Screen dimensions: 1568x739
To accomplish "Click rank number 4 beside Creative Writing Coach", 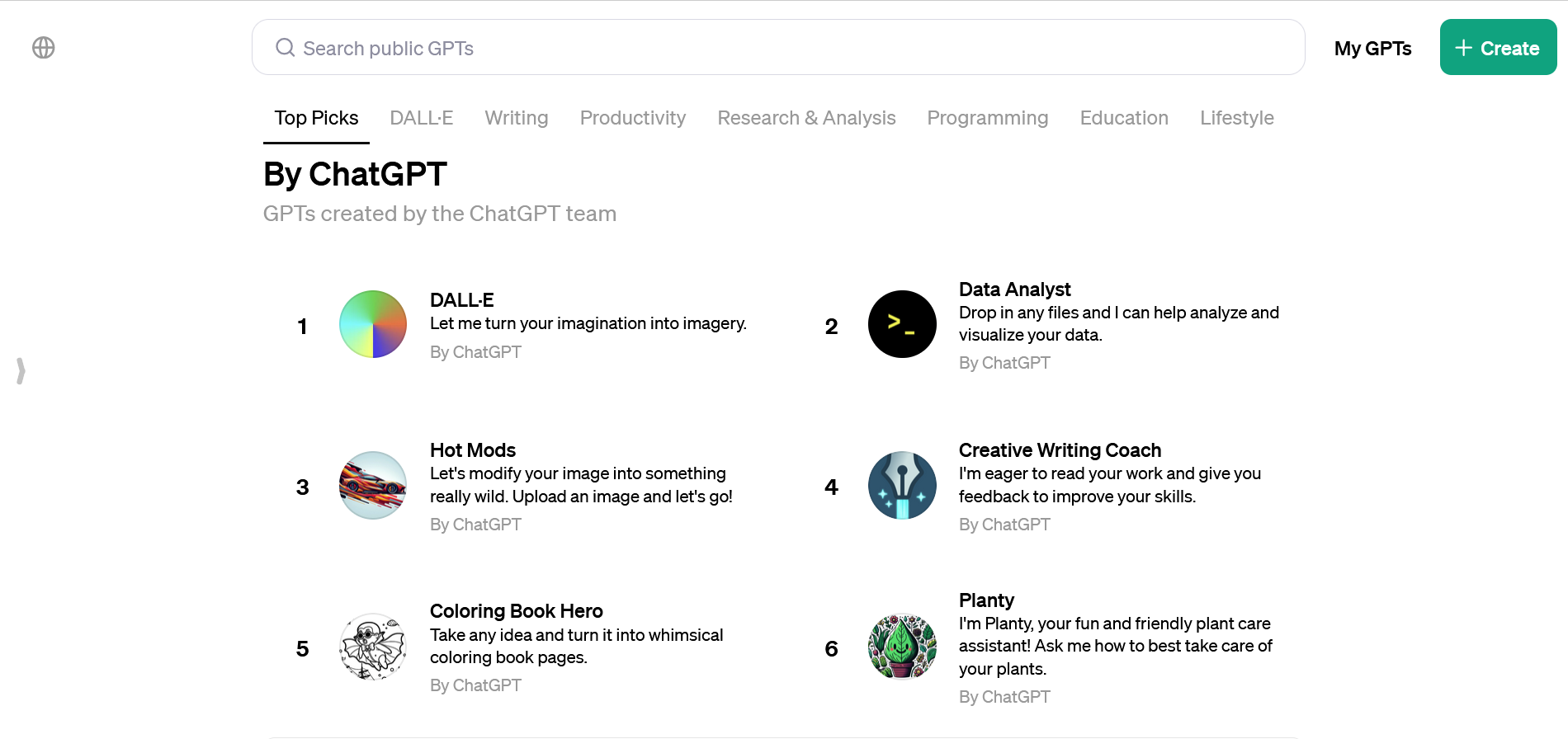I will tap(832, 487).
